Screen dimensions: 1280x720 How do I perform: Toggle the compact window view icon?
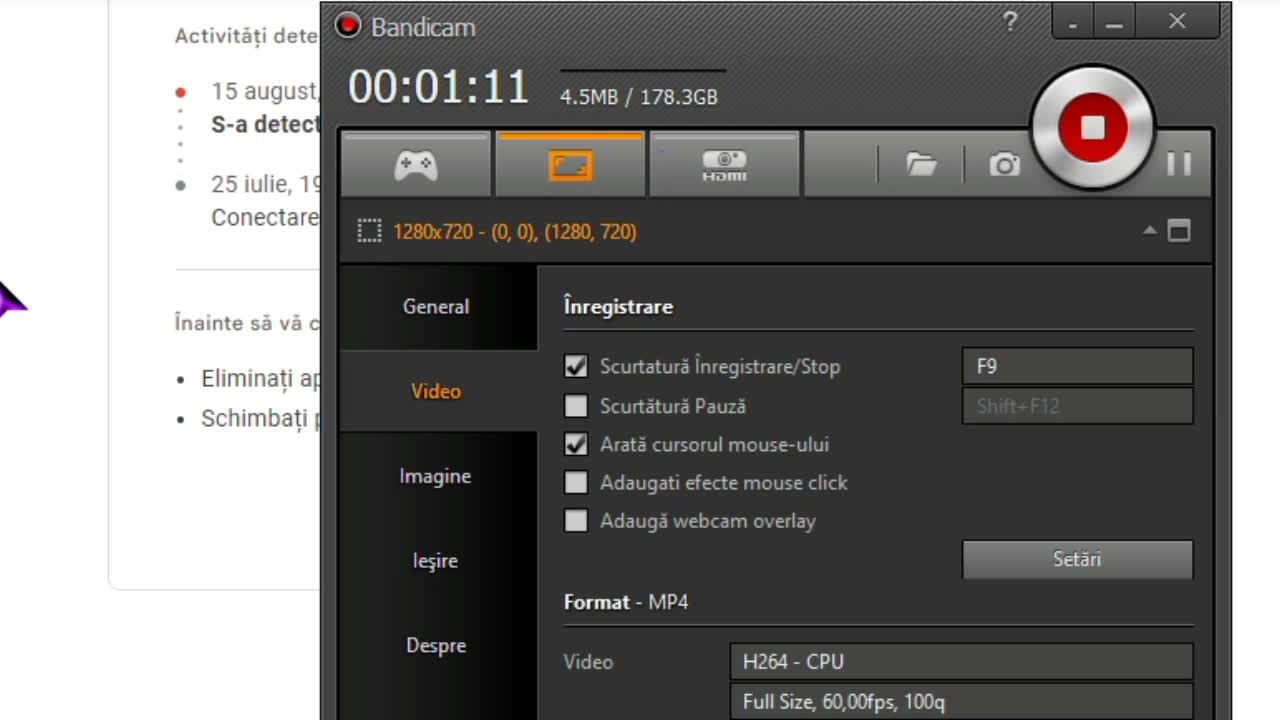(x=1179, y=231)
